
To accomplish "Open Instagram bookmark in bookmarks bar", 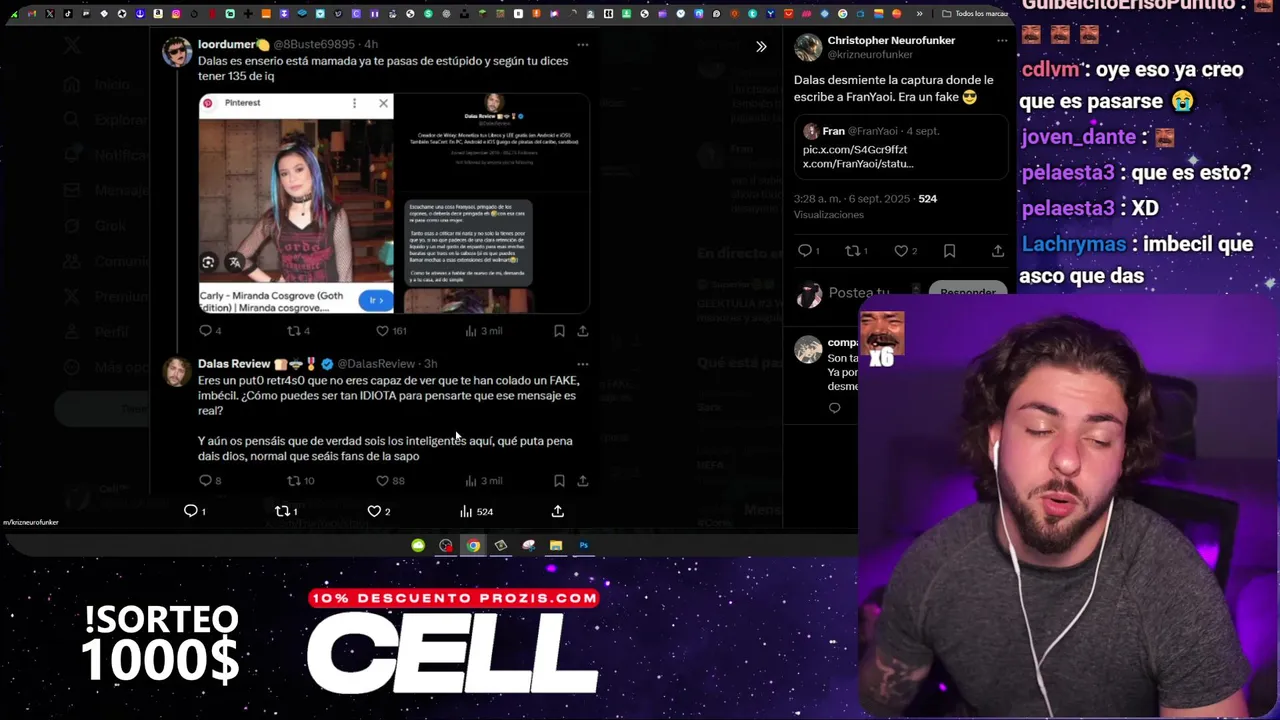I will (x=176, y=14).
